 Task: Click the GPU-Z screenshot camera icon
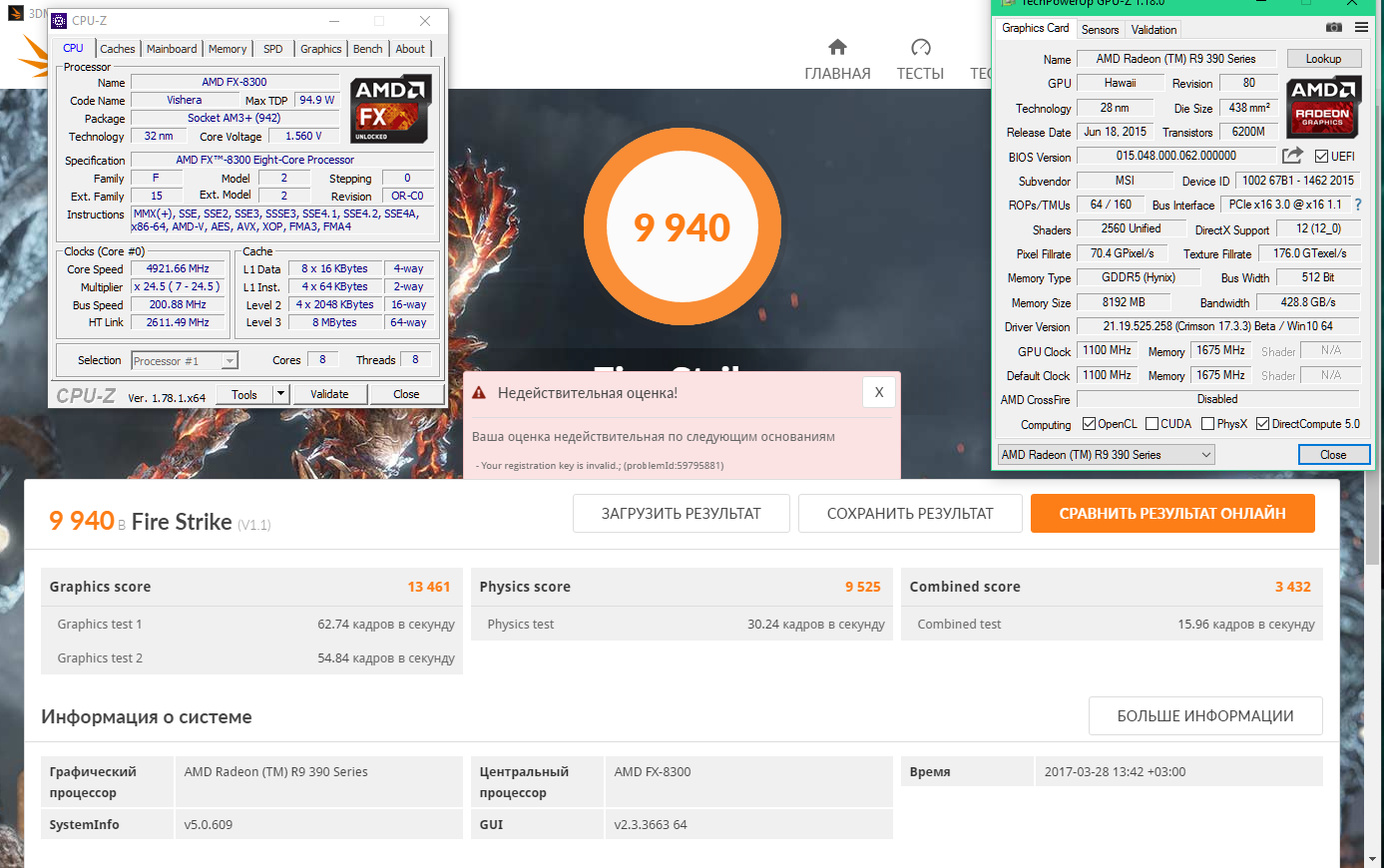tap(1334, 28)
